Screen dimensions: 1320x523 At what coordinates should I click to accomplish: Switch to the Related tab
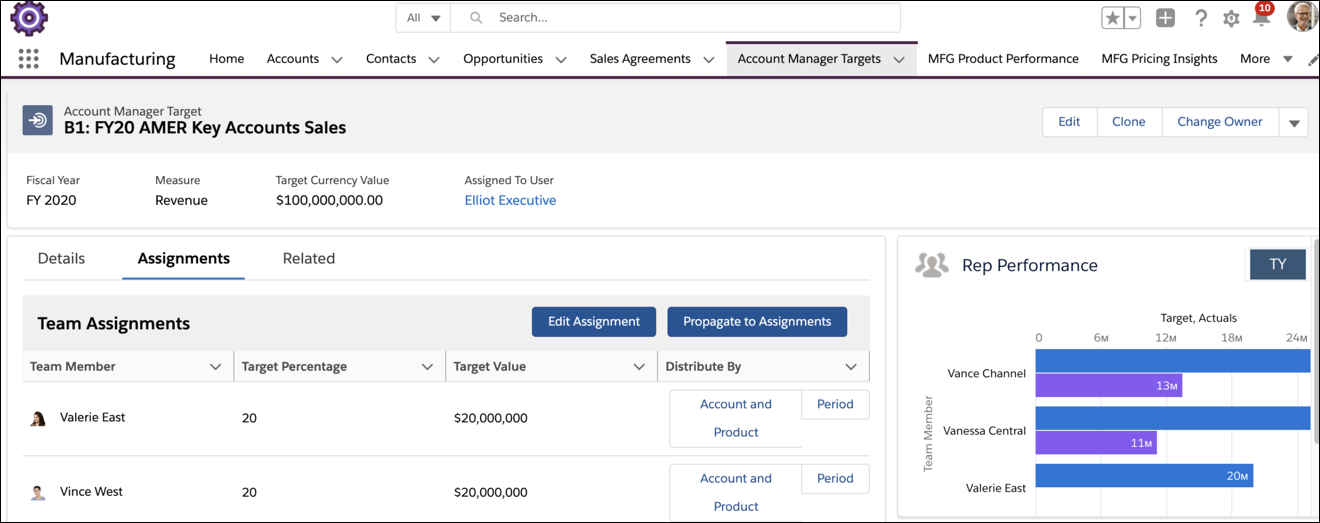(309, 258)
